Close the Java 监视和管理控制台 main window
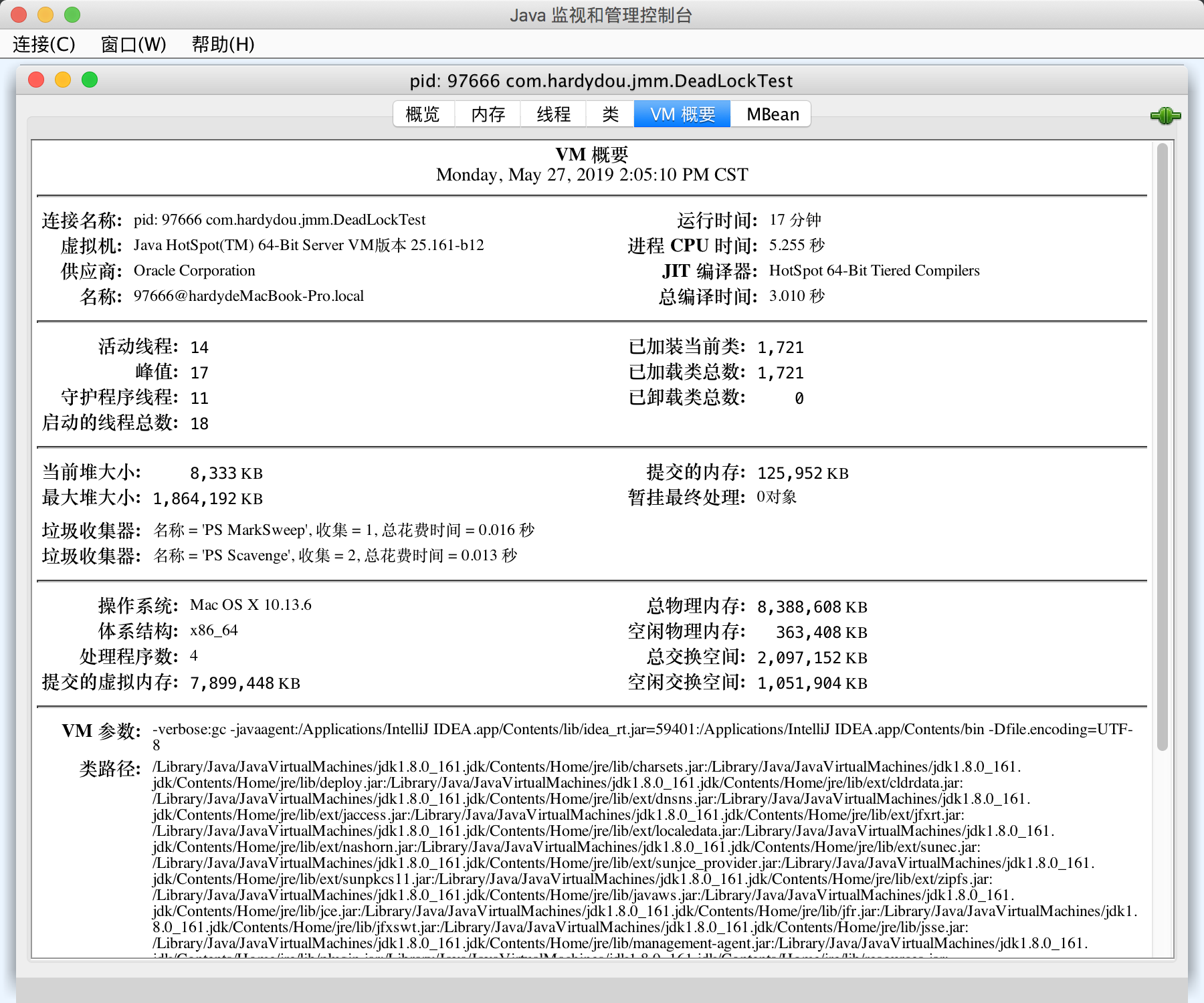This screenshot has width=1204, height=1003. click(19, 15)
